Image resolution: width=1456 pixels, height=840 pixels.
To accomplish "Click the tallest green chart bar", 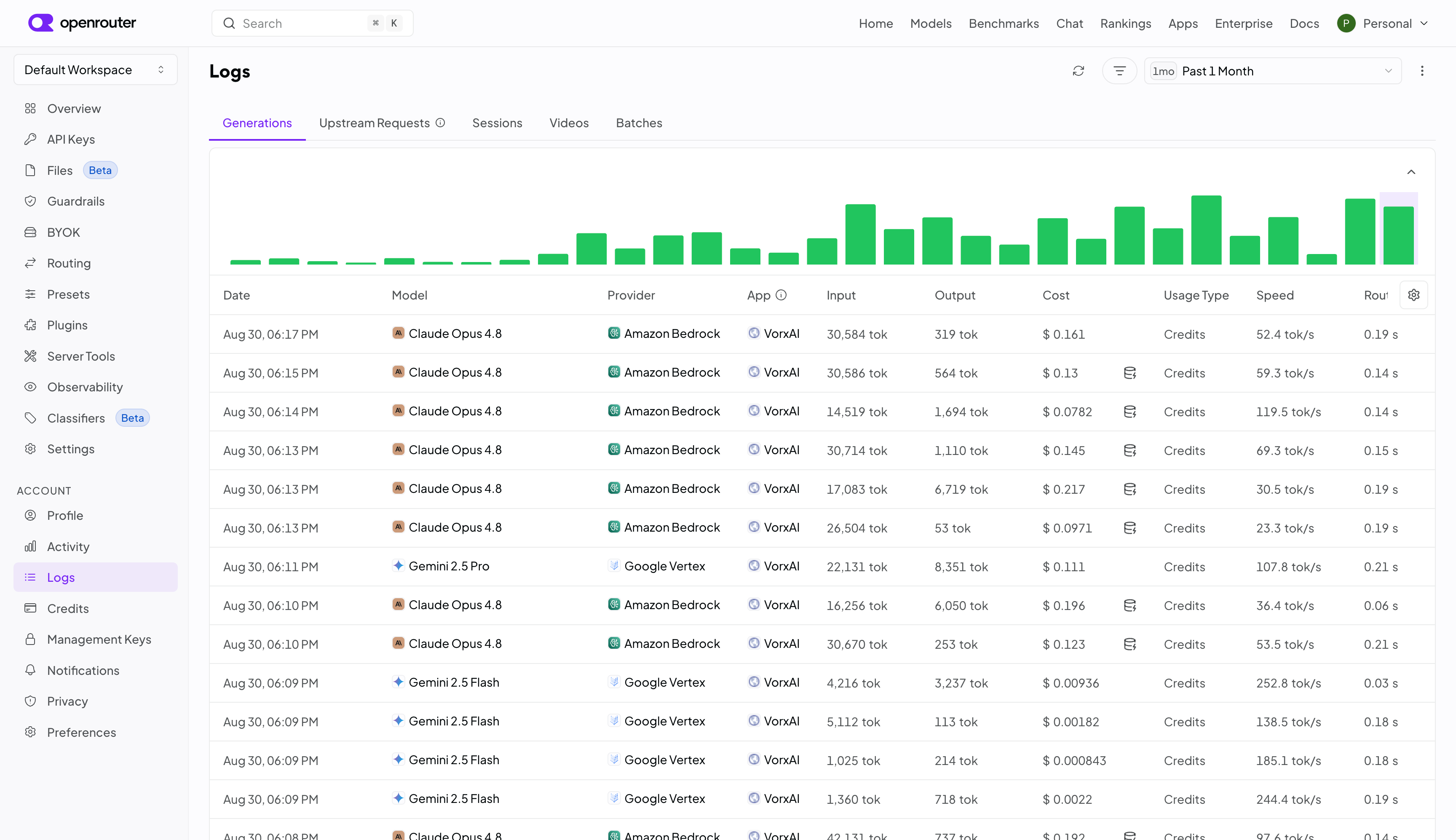I will [1206, 230].
